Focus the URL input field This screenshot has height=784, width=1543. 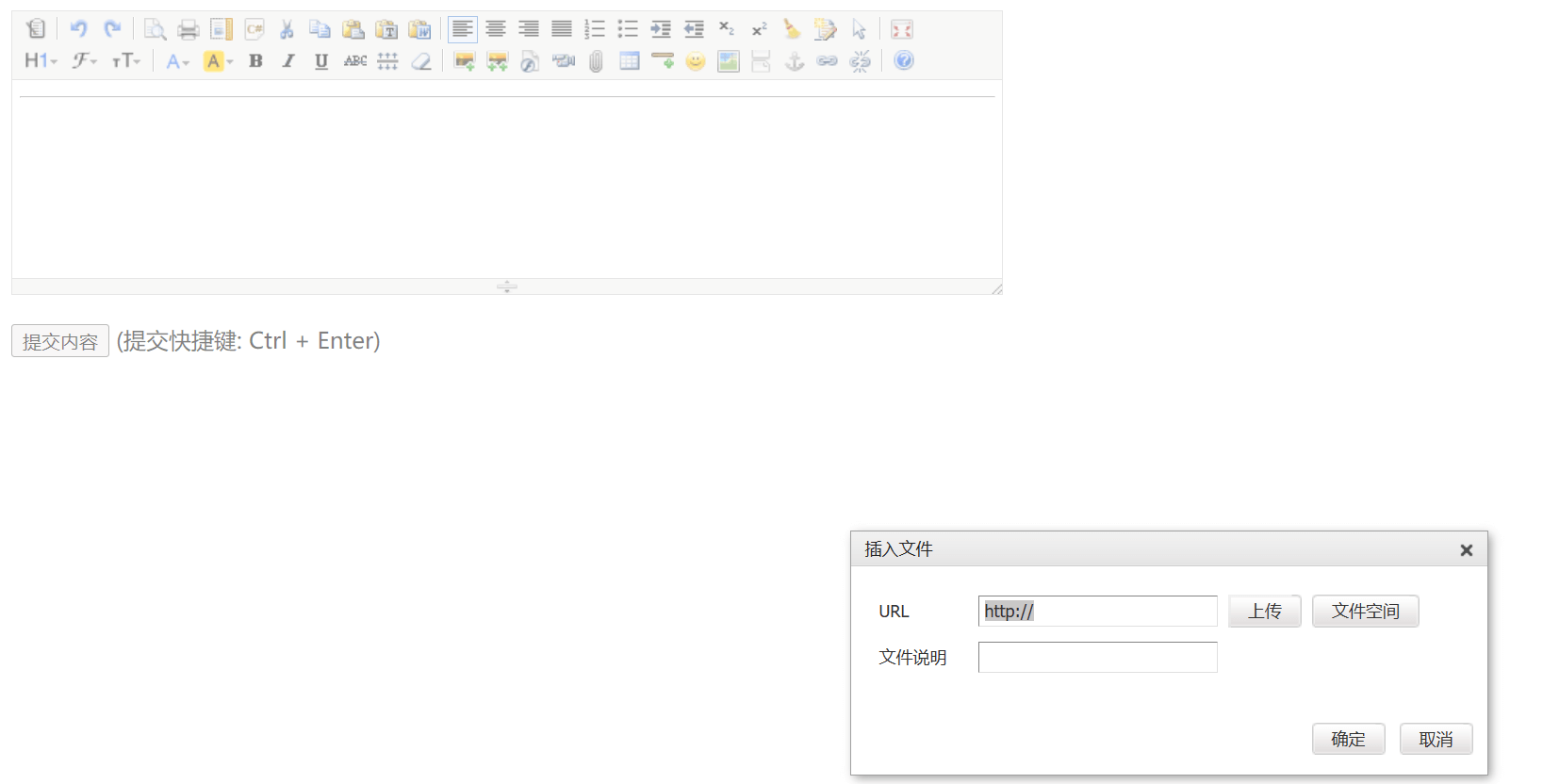click(x=1098, y=611)
